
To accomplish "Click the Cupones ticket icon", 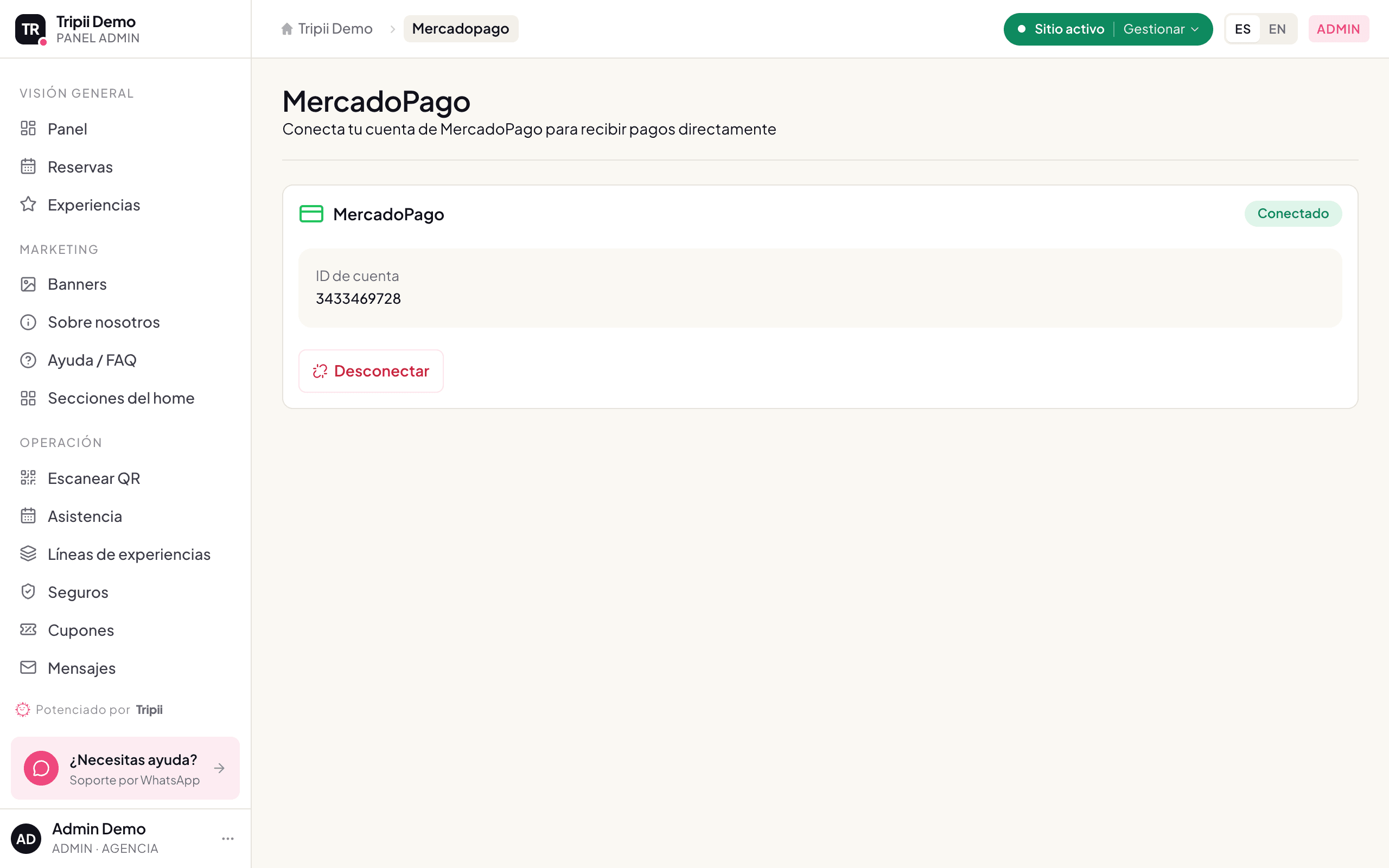I will 28,629.
